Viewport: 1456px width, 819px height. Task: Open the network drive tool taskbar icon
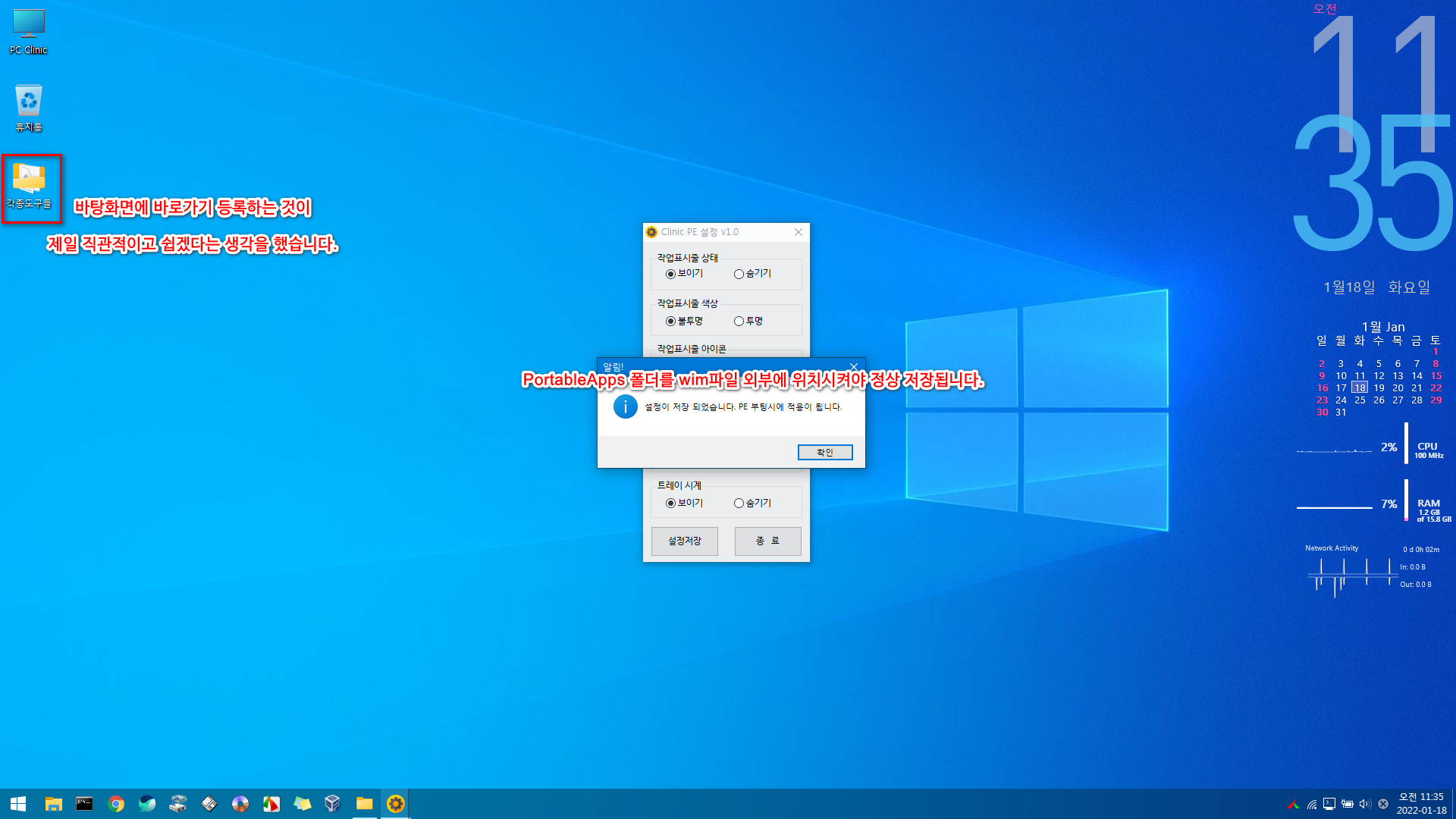(178, 804)
